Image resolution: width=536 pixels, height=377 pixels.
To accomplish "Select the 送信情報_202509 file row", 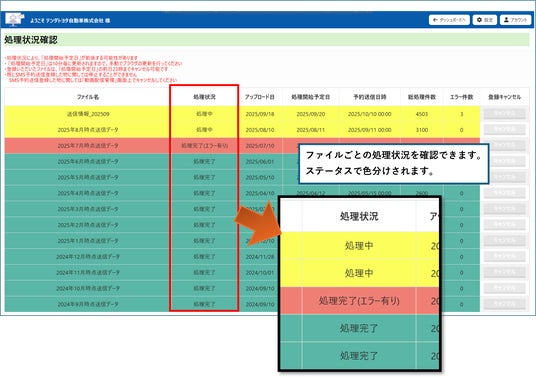I will (x=242, y=114).
